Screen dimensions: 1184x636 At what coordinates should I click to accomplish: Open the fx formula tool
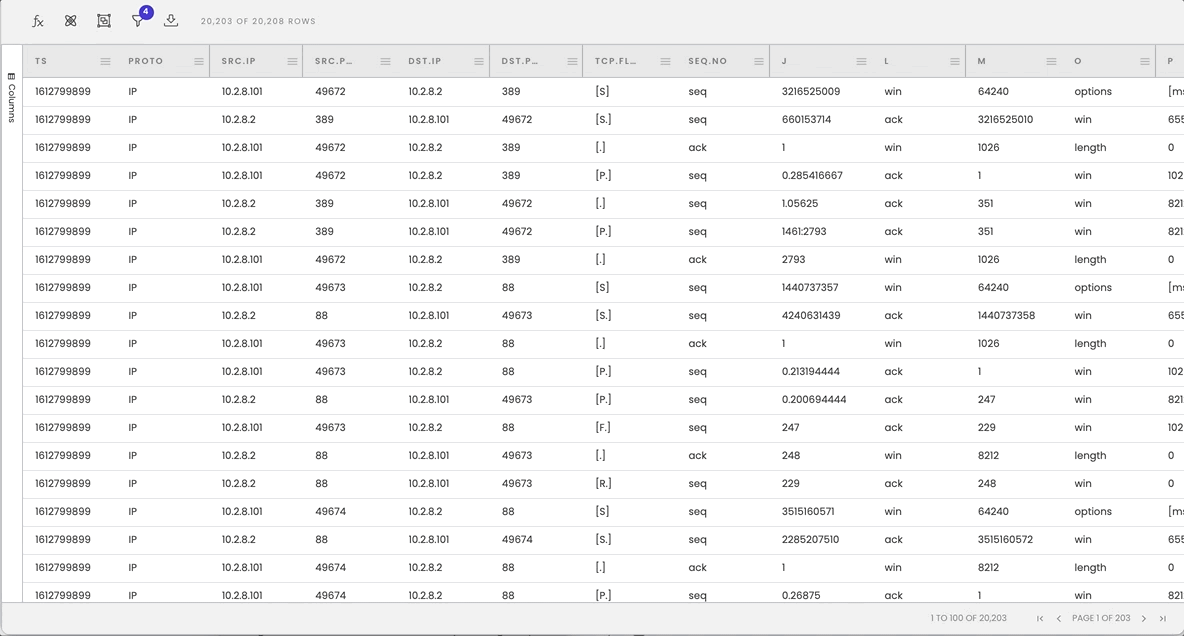pyautogui.click(x=38, y=21)
